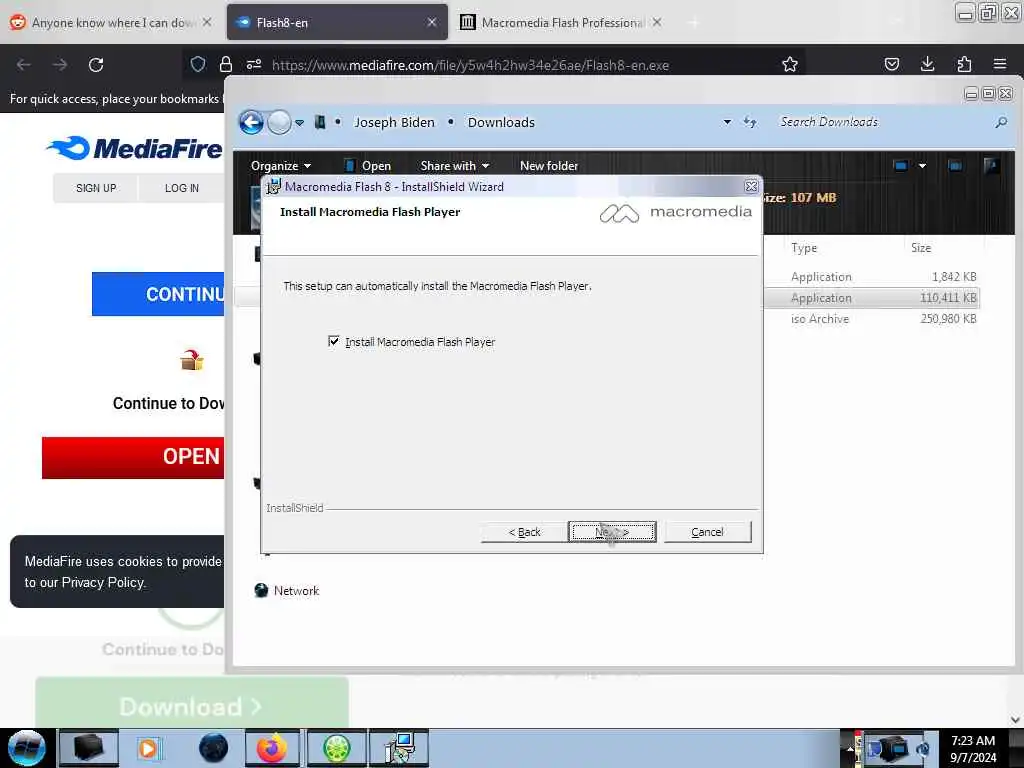Open the Windows Start orb
The height and width of the screenshot is (768, 1024).
coord(26,748)
